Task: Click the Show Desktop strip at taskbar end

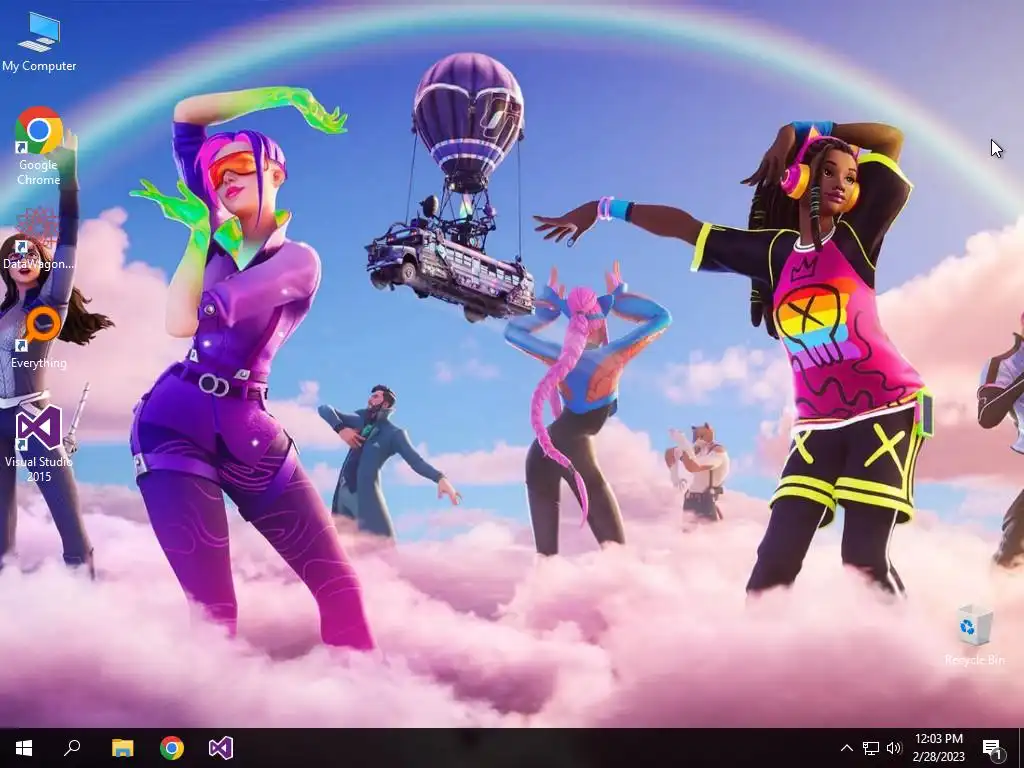Action: coord(1021,748)
